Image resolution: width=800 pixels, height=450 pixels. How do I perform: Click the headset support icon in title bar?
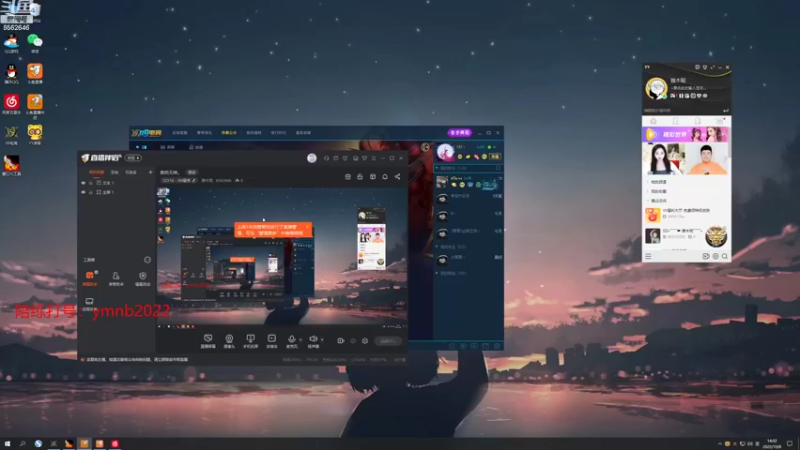point(327,158)
